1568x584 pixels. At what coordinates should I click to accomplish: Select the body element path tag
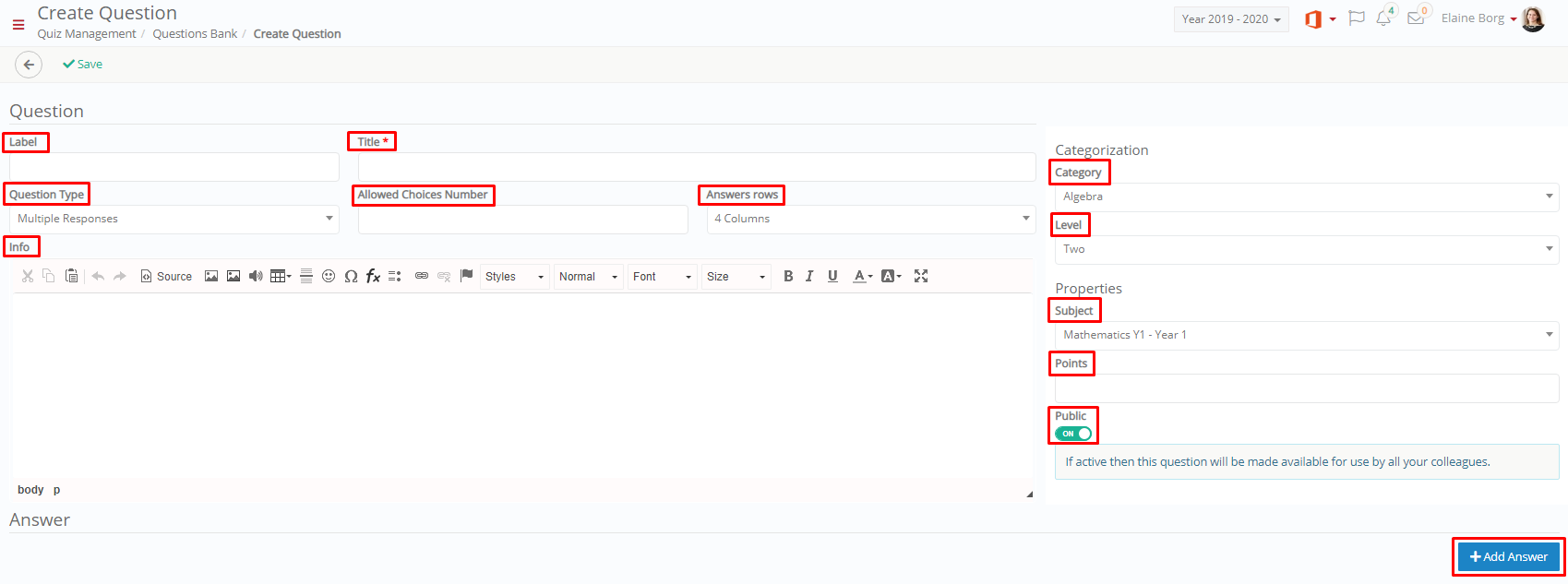[x=30, y=490]
